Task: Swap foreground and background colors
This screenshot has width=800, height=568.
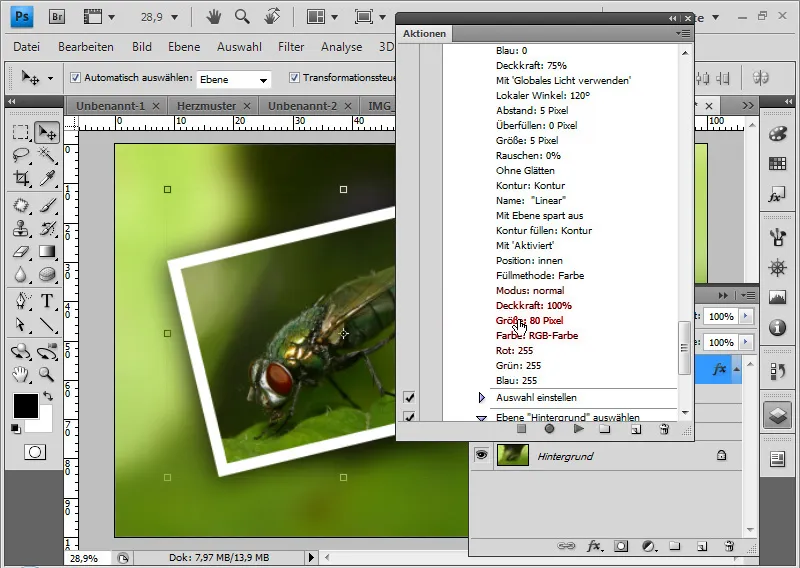Action: [x=48, y=396]
